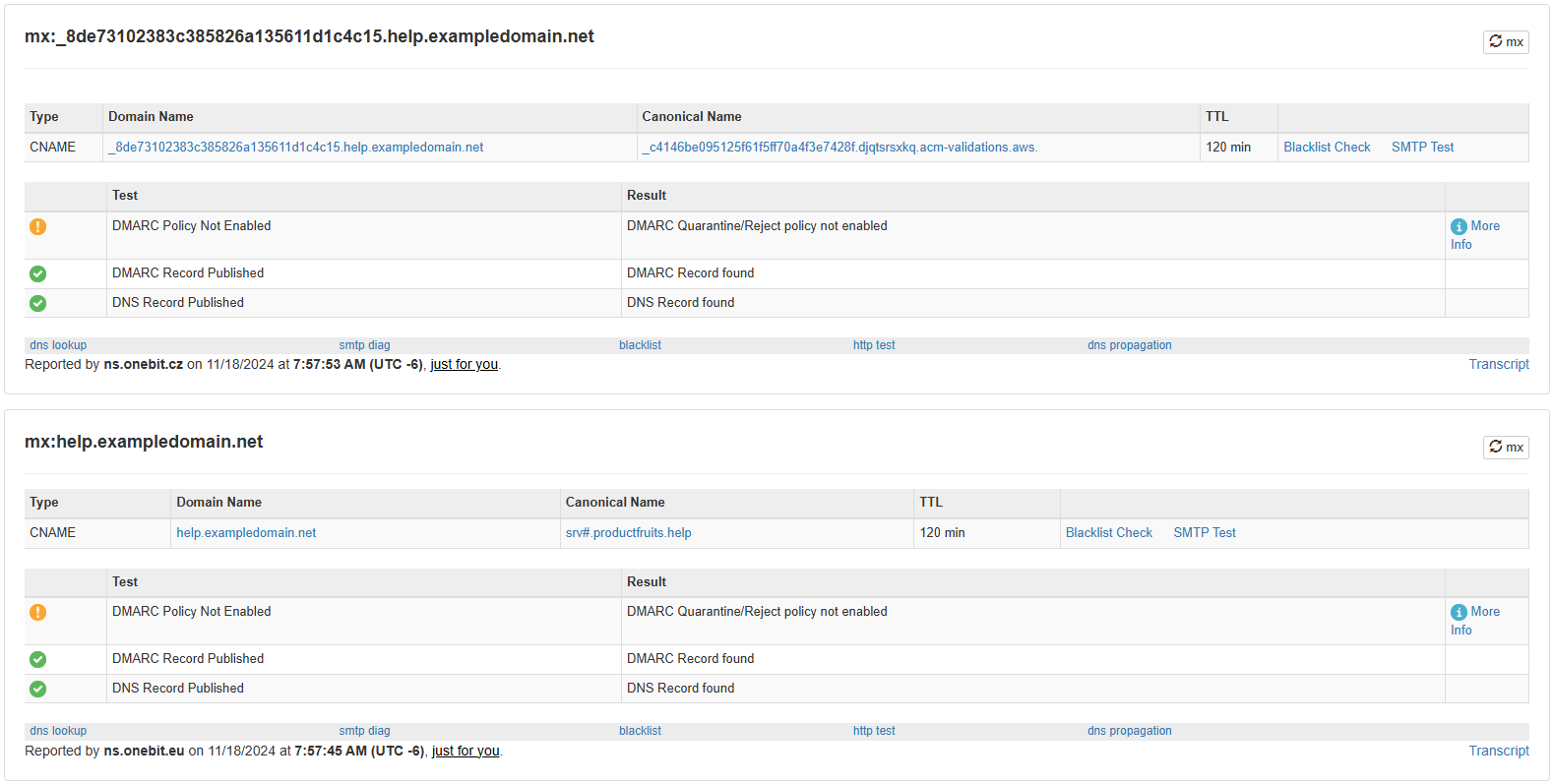The height and width of the screenshot is (784, 1553).
Task: Click green check icon beside first DNS Record Published
Action: 37,303
